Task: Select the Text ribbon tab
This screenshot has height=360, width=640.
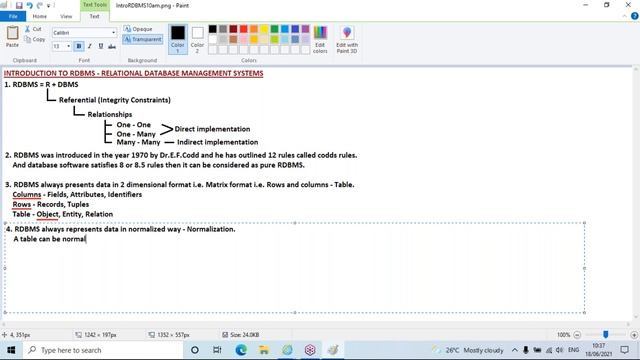Action: (94, 16)
